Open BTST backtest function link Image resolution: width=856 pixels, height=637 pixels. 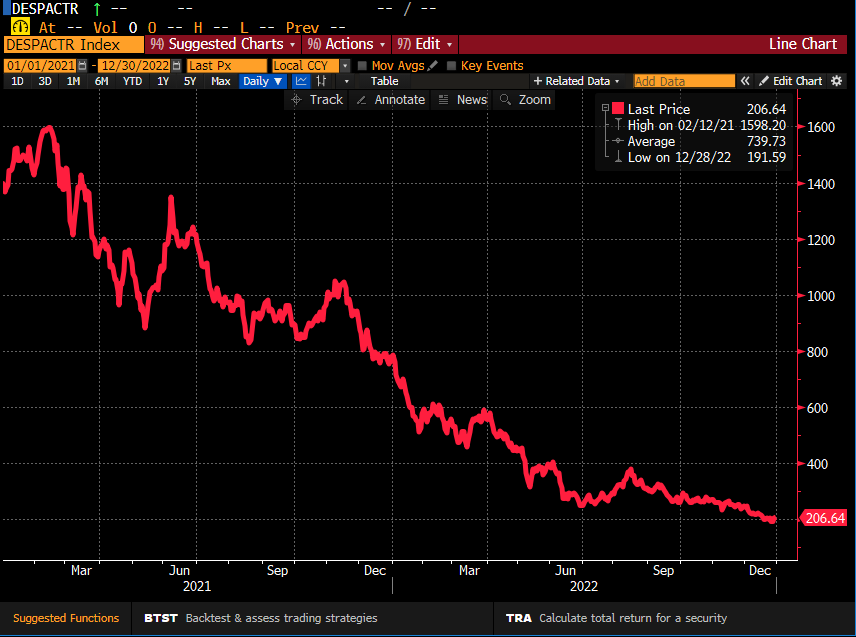(260, 618)
